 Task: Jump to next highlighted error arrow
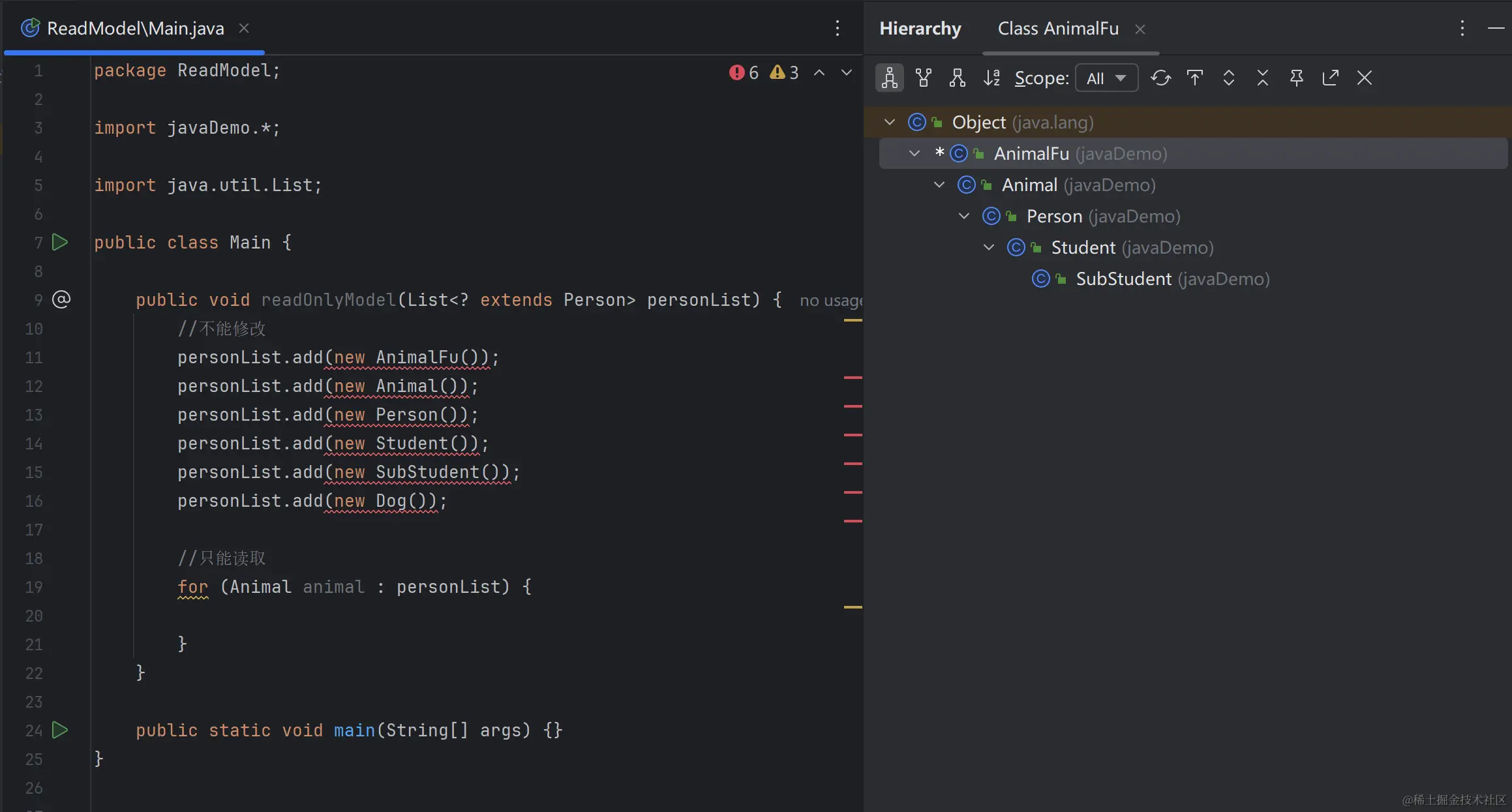coord(846,72)
